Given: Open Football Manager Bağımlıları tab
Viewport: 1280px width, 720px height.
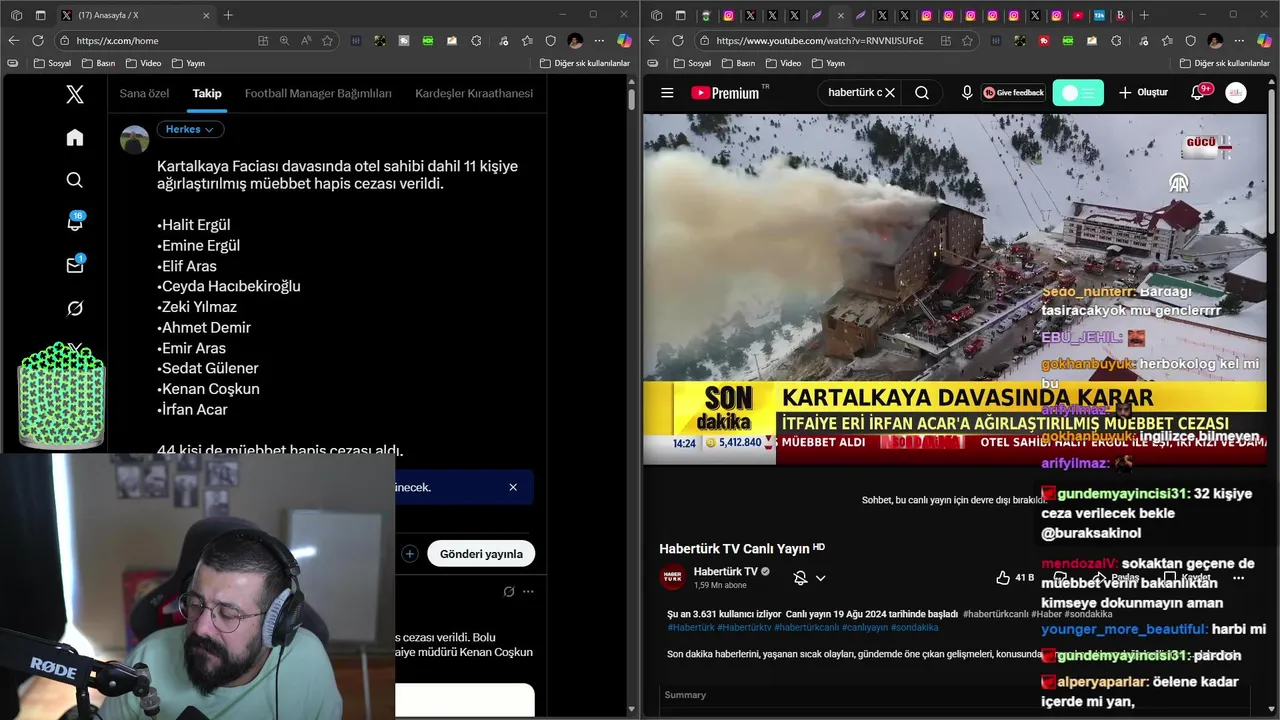Looking at the screenshot, I should pyautogui.click(x=318, y=93).
